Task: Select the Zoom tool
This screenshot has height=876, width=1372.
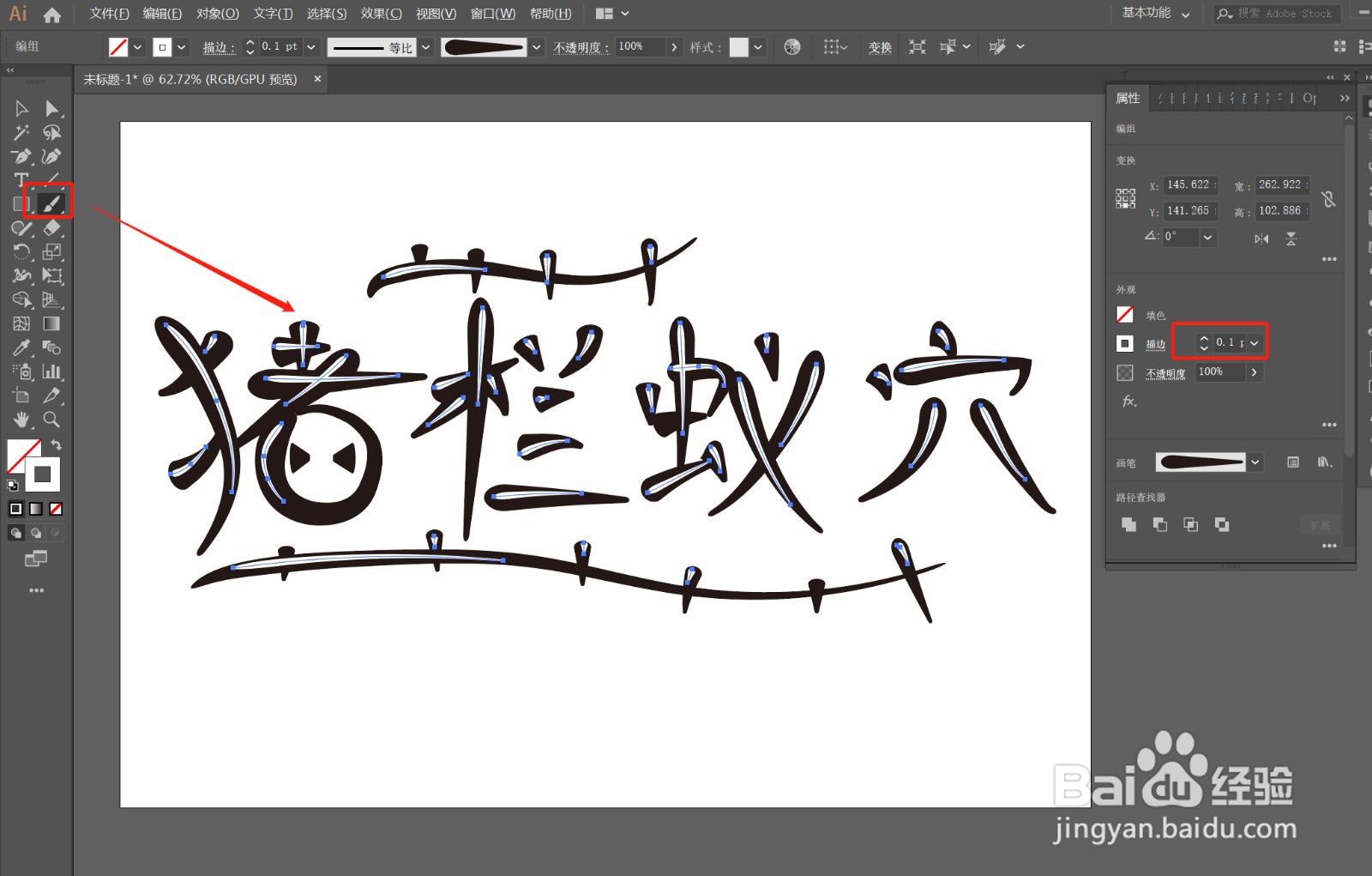Action: [x=51, y=420]
